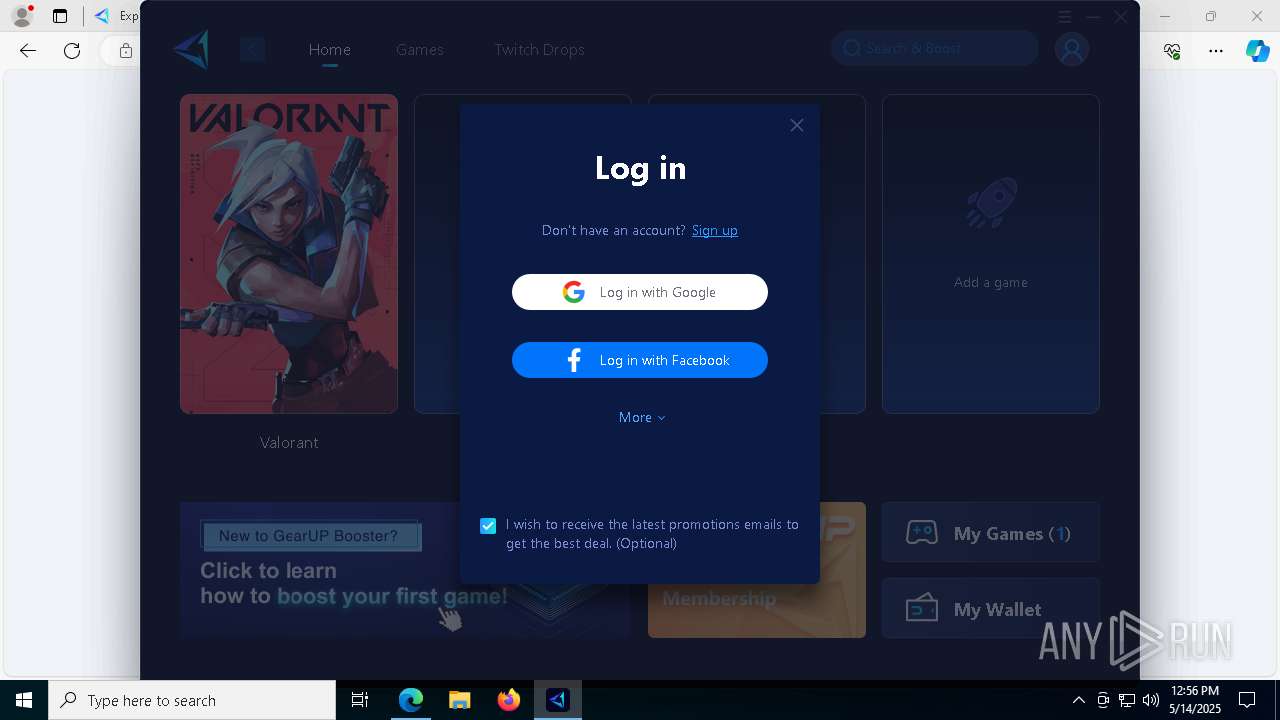This screenshot has width=1280, height=720.
Task: Click the Search & Boost field
Action: coord(934,48)
